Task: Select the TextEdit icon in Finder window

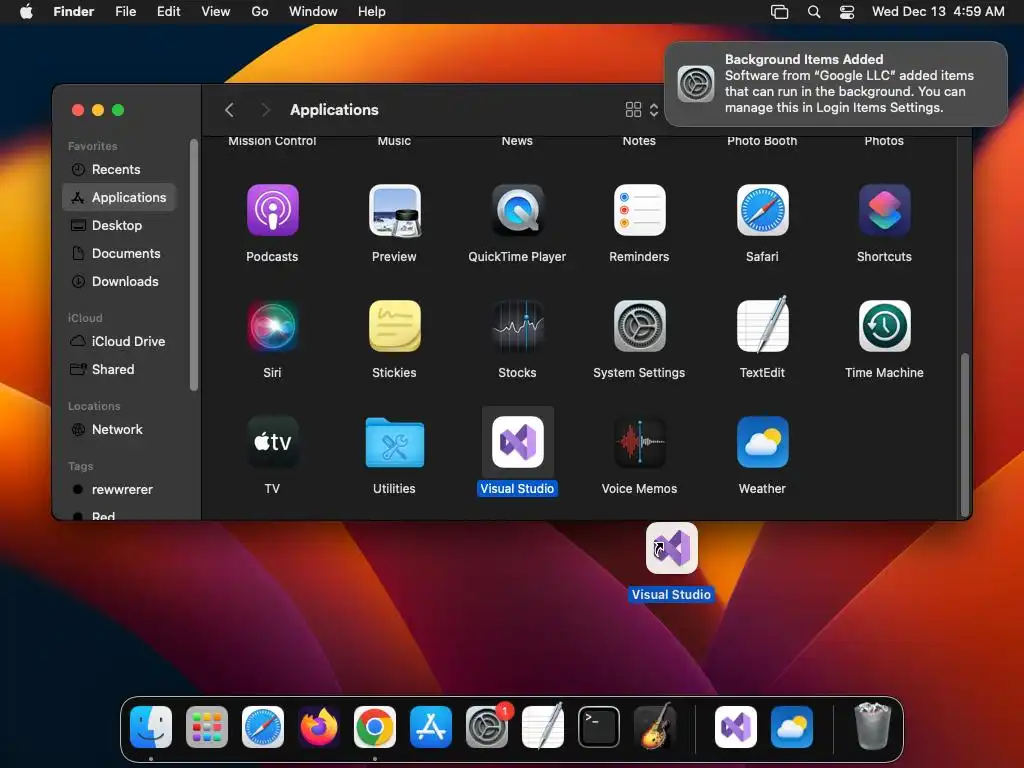Action: click(x=762, y=325)
